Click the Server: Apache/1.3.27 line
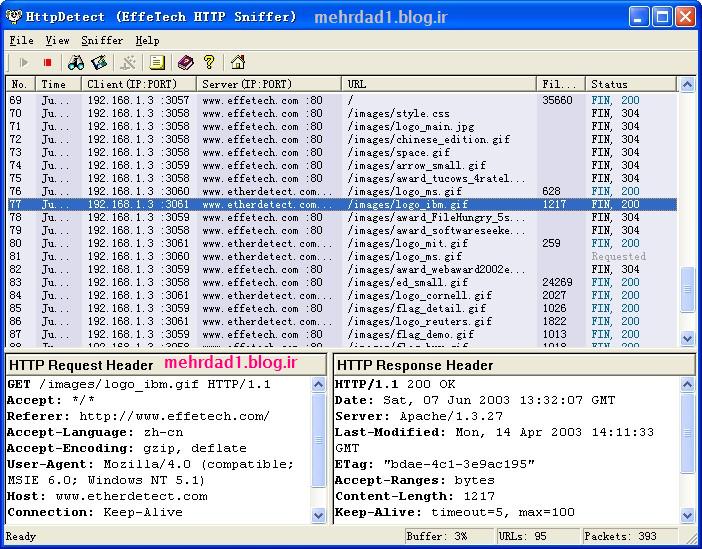The image size is (702, 549). tap(419, 416)
